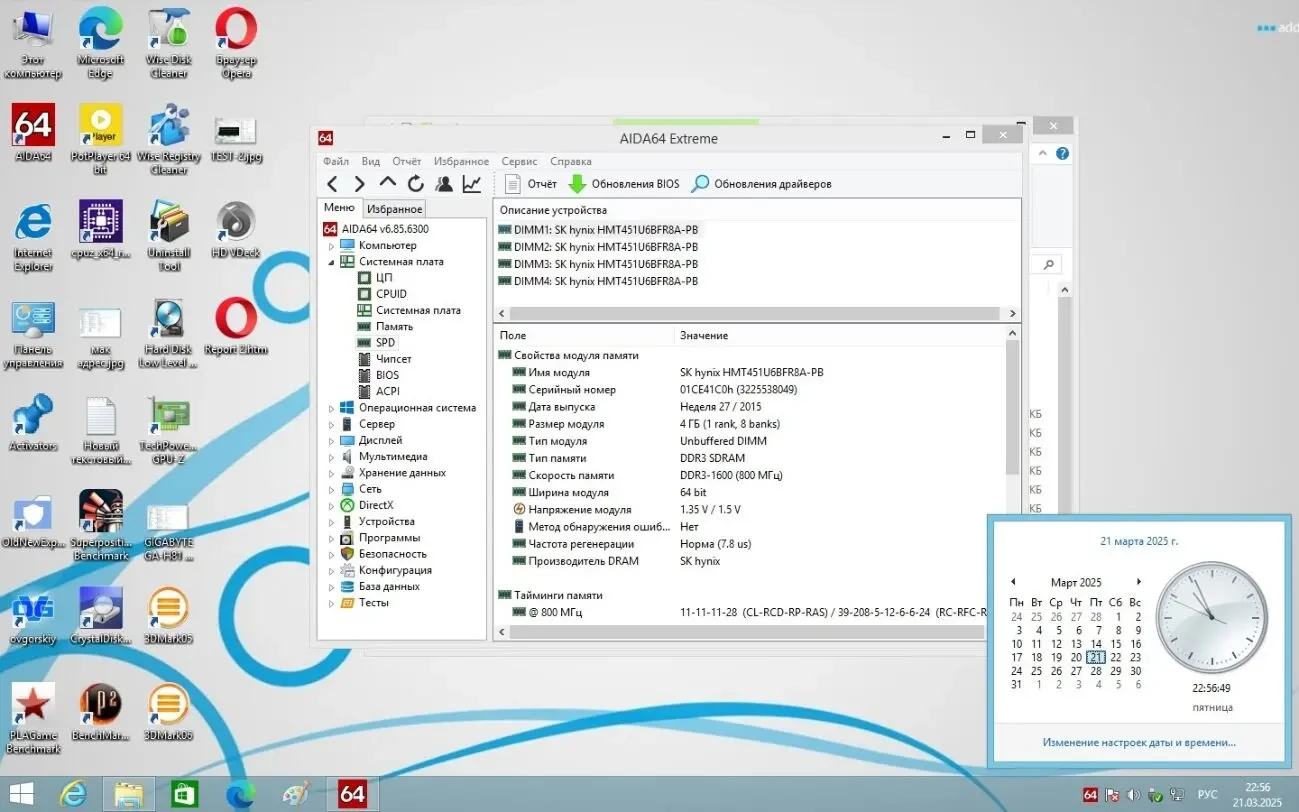The width and height of the screenshot is (1299, 812).
Task: Click the up-level arrow in toolbar
Action: click(x=388, y=184)
